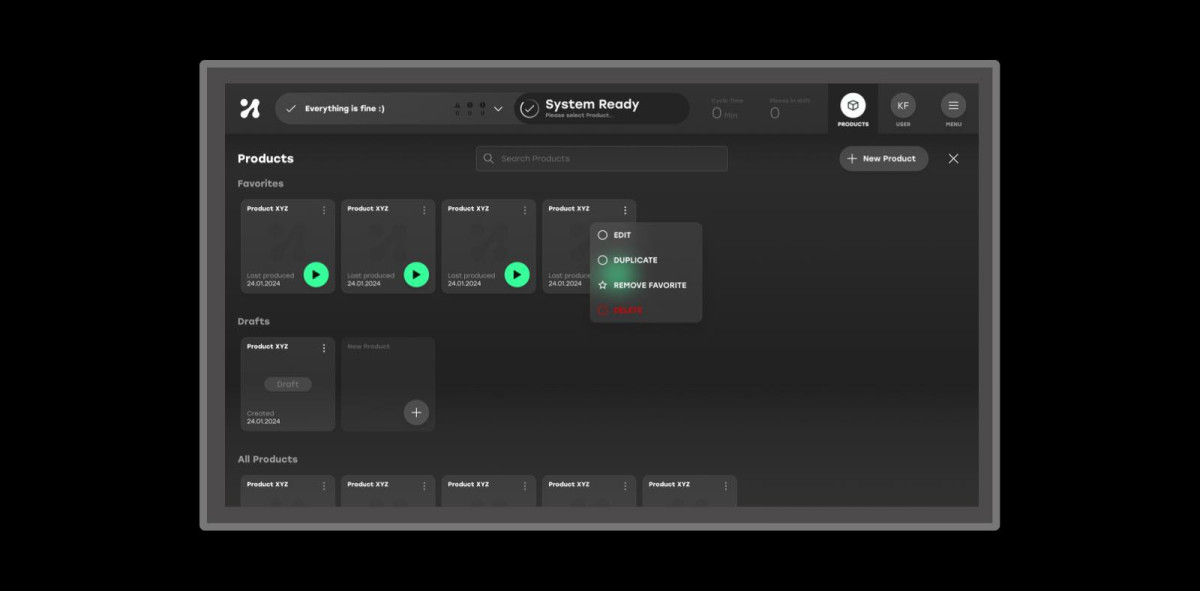Click the search magnifier icon

[x=488, y=158]
